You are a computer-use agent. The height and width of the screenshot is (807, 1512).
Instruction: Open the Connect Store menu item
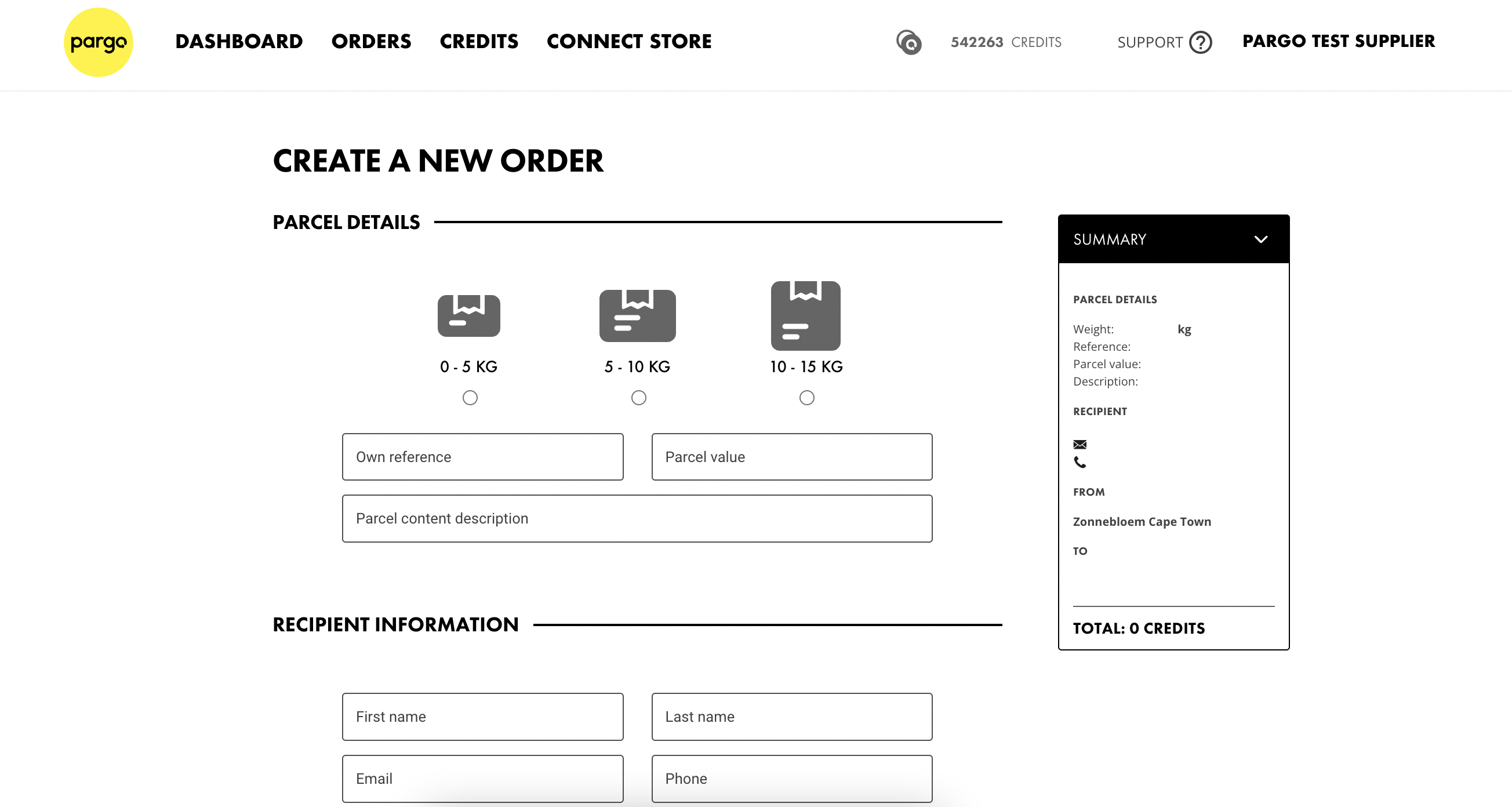pyautogui.click(x=628, y=42)
